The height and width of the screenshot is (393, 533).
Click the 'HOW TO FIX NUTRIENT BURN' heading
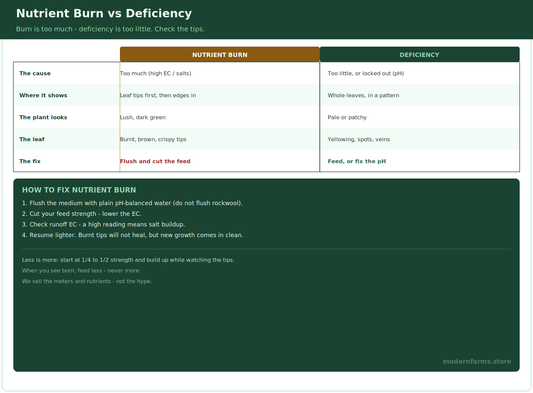point(79,190)
